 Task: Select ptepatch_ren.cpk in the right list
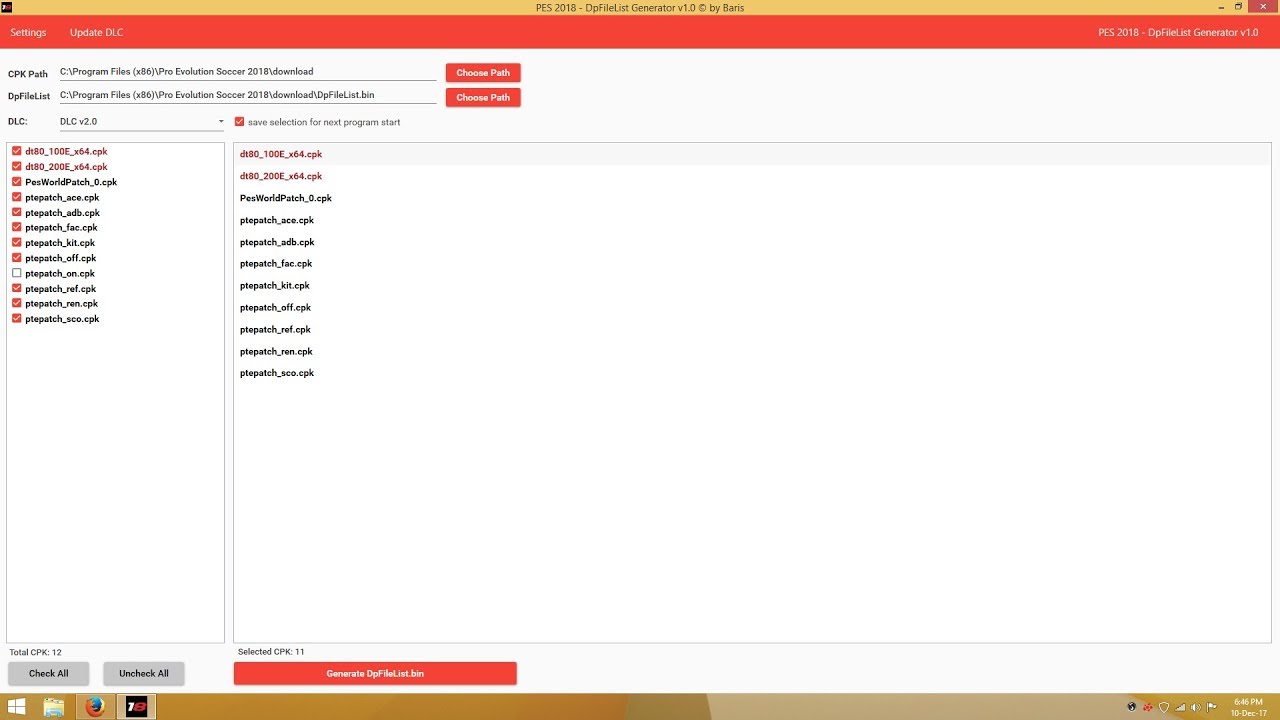tap(752, 351)
